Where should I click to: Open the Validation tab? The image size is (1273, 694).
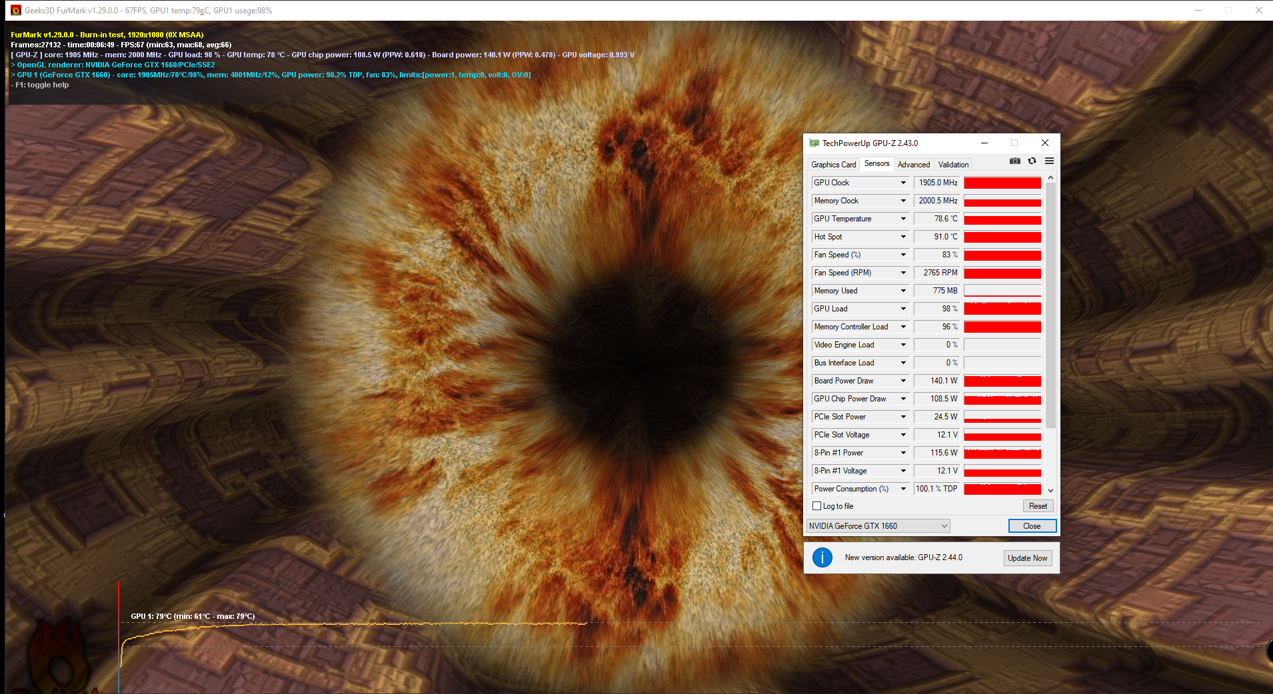click(x=953, y=165)
